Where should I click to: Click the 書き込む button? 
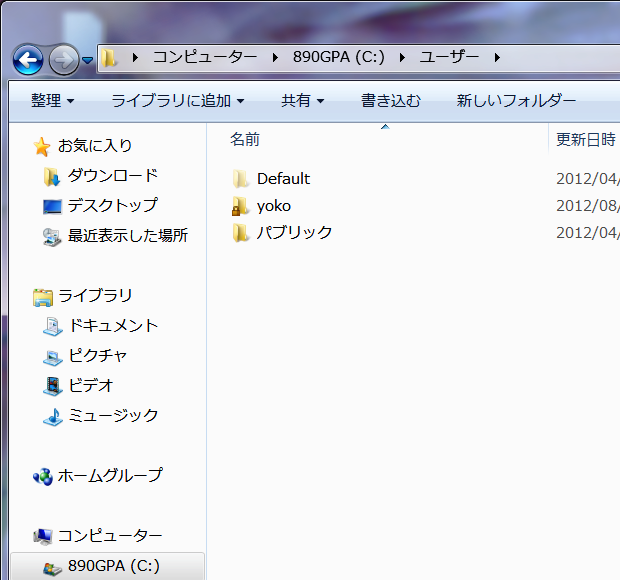point(390,101)
